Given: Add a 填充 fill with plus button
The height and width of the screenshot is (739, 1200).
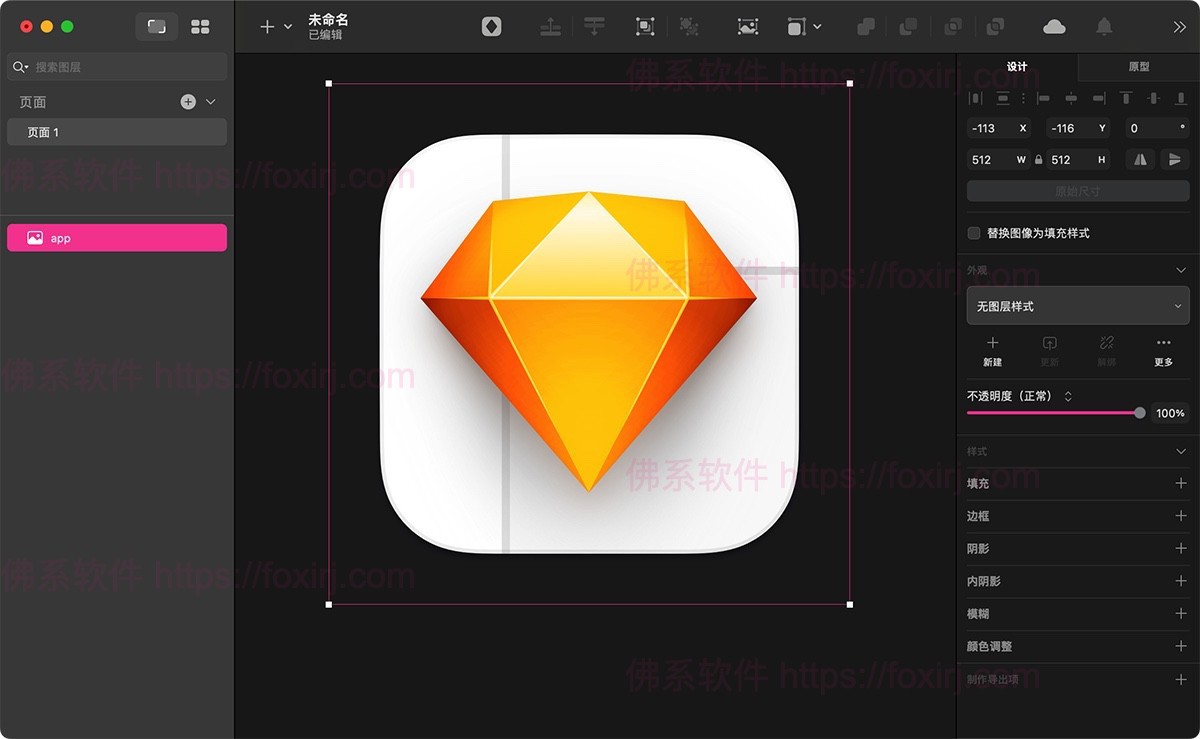Looking at the screenshot, I should click(1181, 483).
